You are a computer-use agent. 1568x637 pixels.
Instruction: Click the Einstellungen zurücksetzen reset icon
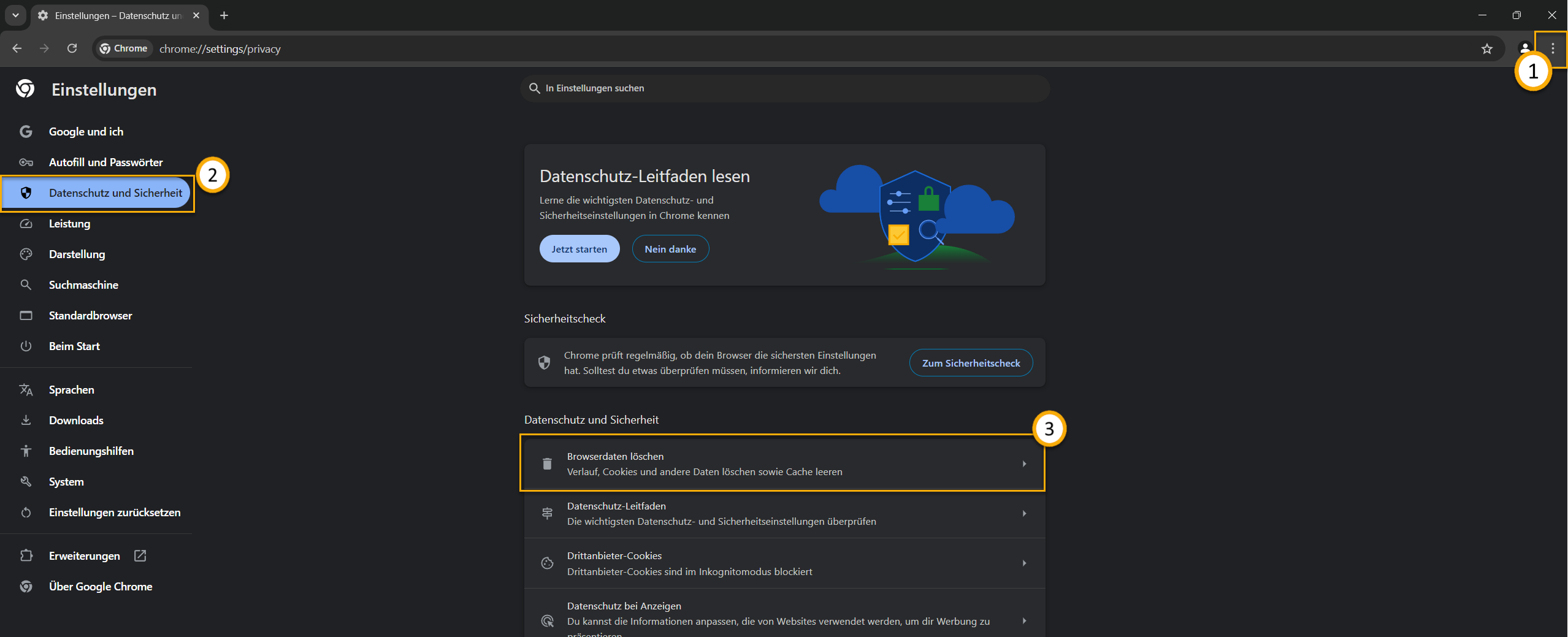(27, 512)
